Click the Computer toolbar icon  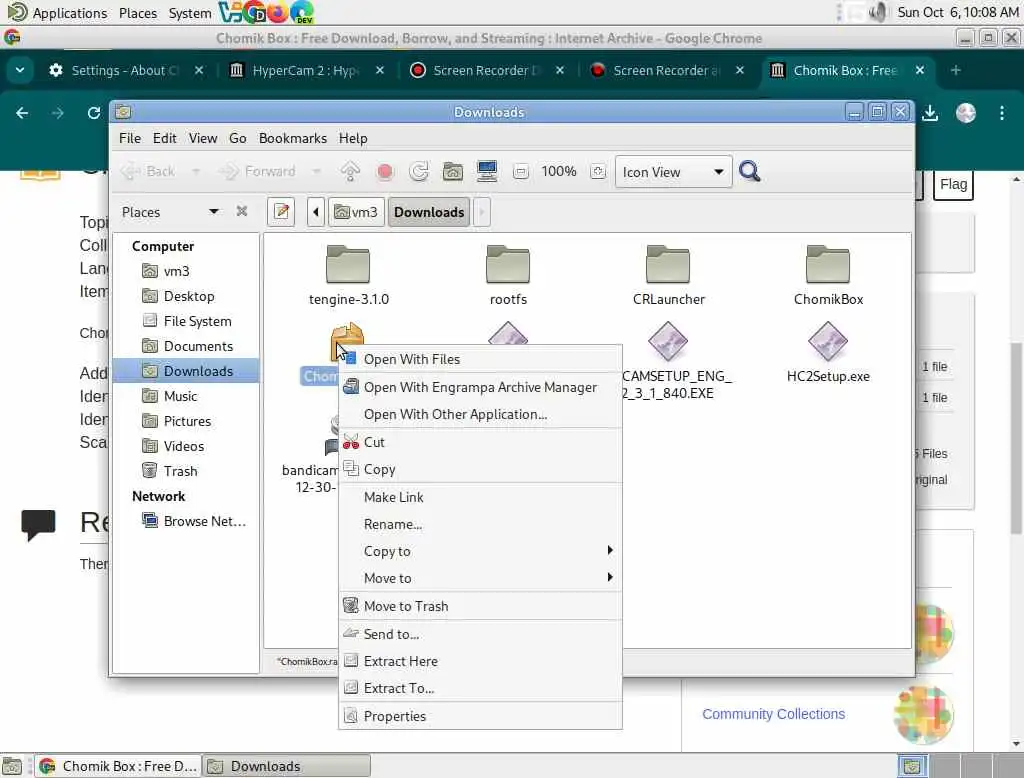pos(487,172)
